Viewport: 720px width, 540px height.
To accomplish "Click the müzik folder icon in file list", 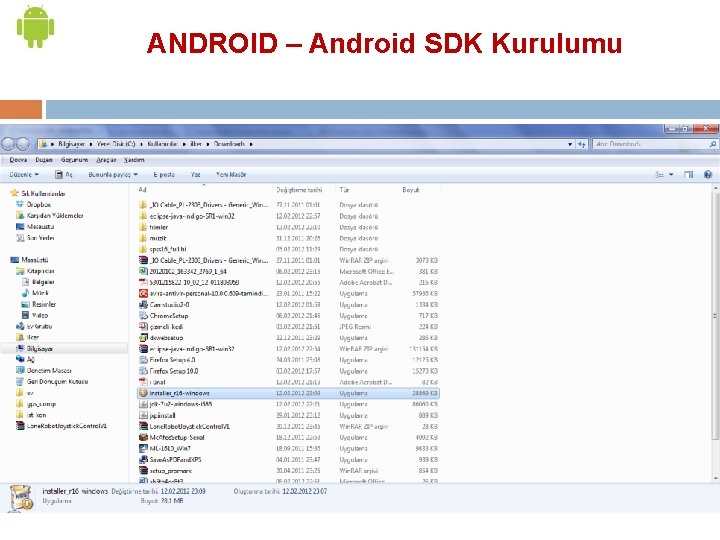I will pyautogui.click(x=143, y=238).
